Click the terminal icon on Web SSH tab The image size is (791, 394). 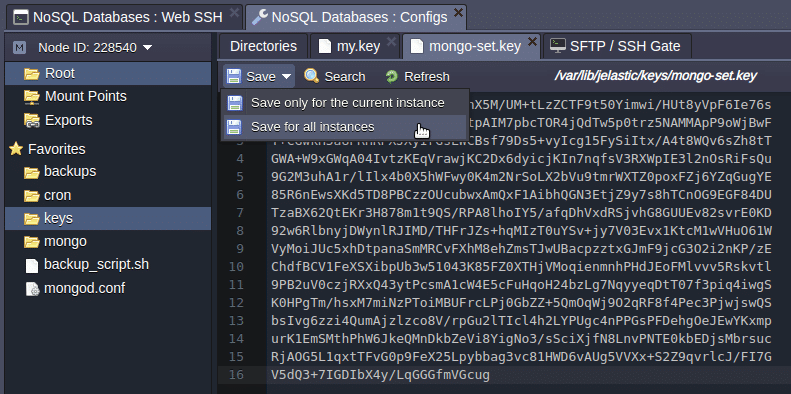[21, 18]
